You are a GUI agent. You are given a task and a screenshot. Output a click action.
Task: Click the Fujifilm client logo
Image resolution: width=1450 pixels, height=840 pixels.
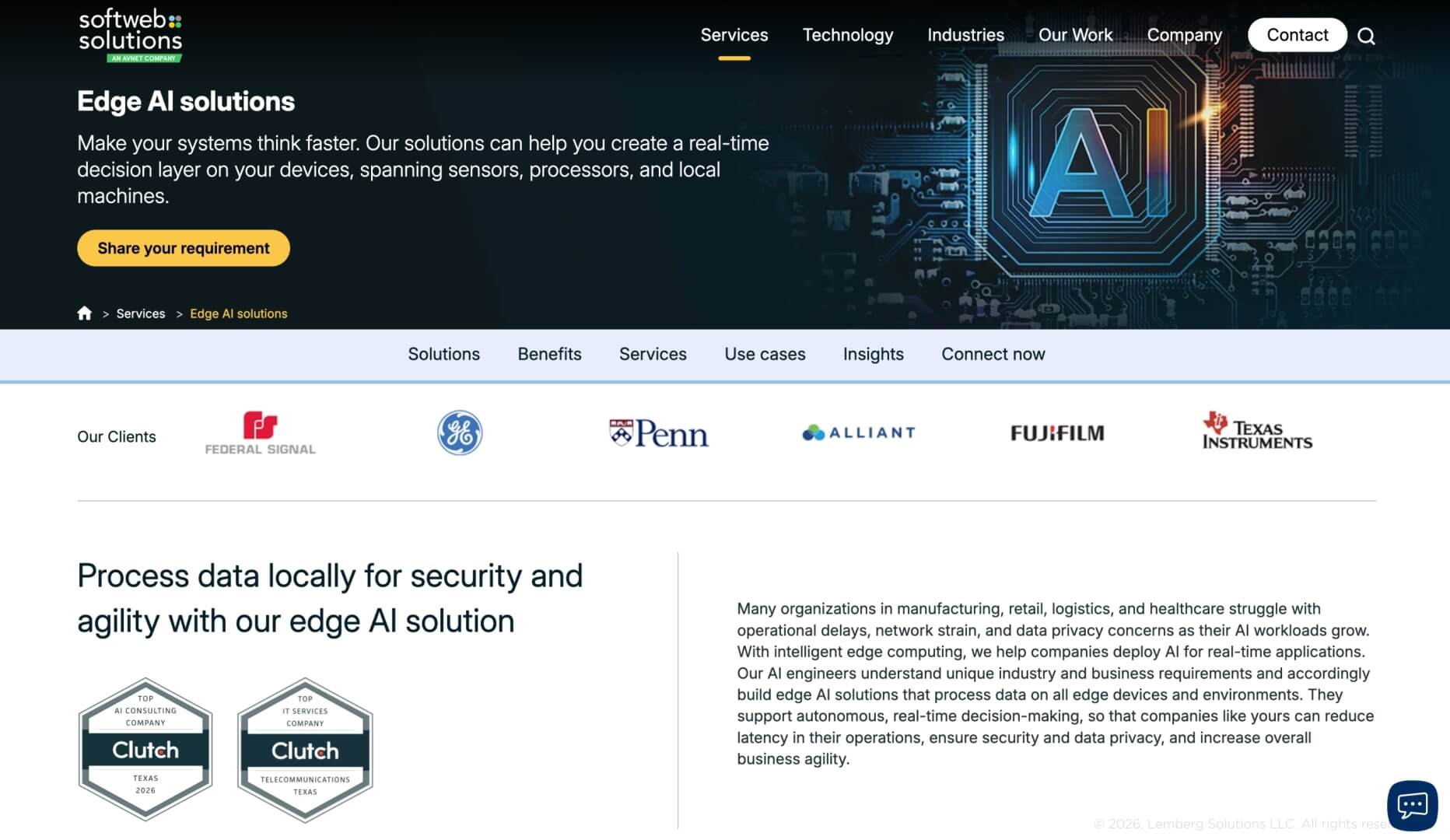1057,433
